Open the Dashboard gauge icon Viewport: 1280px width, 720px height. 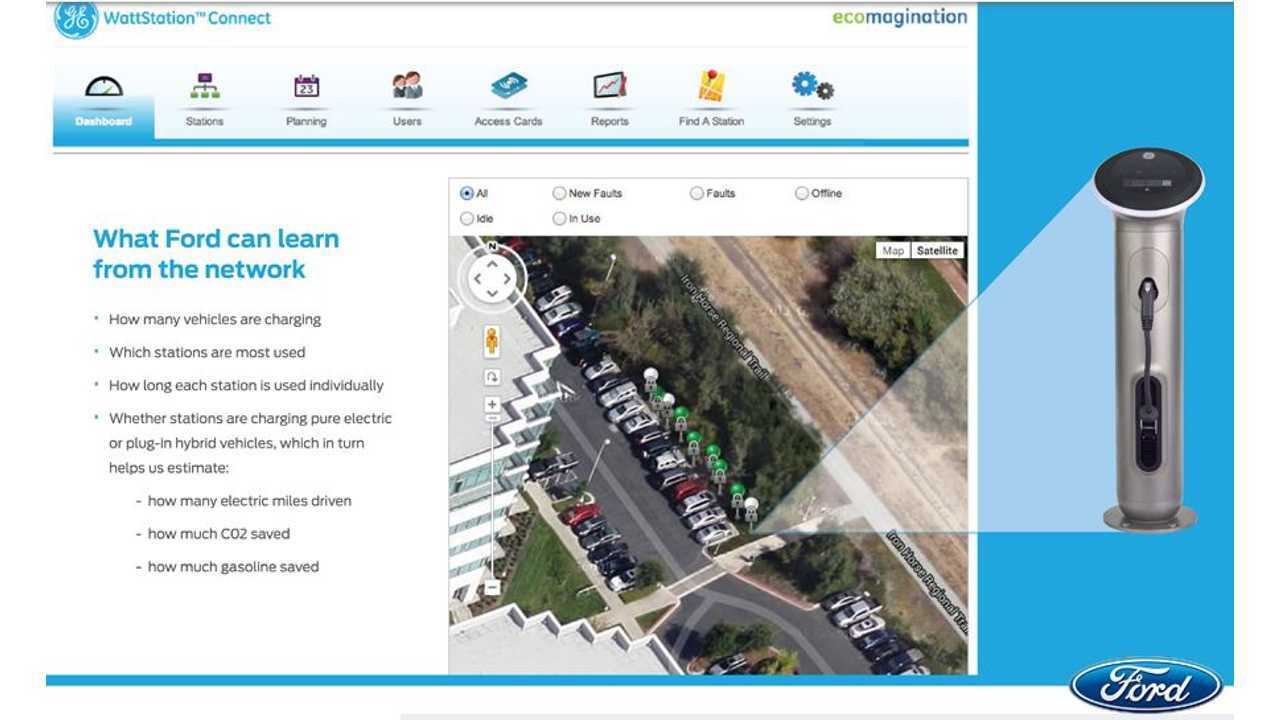point(104,87)
